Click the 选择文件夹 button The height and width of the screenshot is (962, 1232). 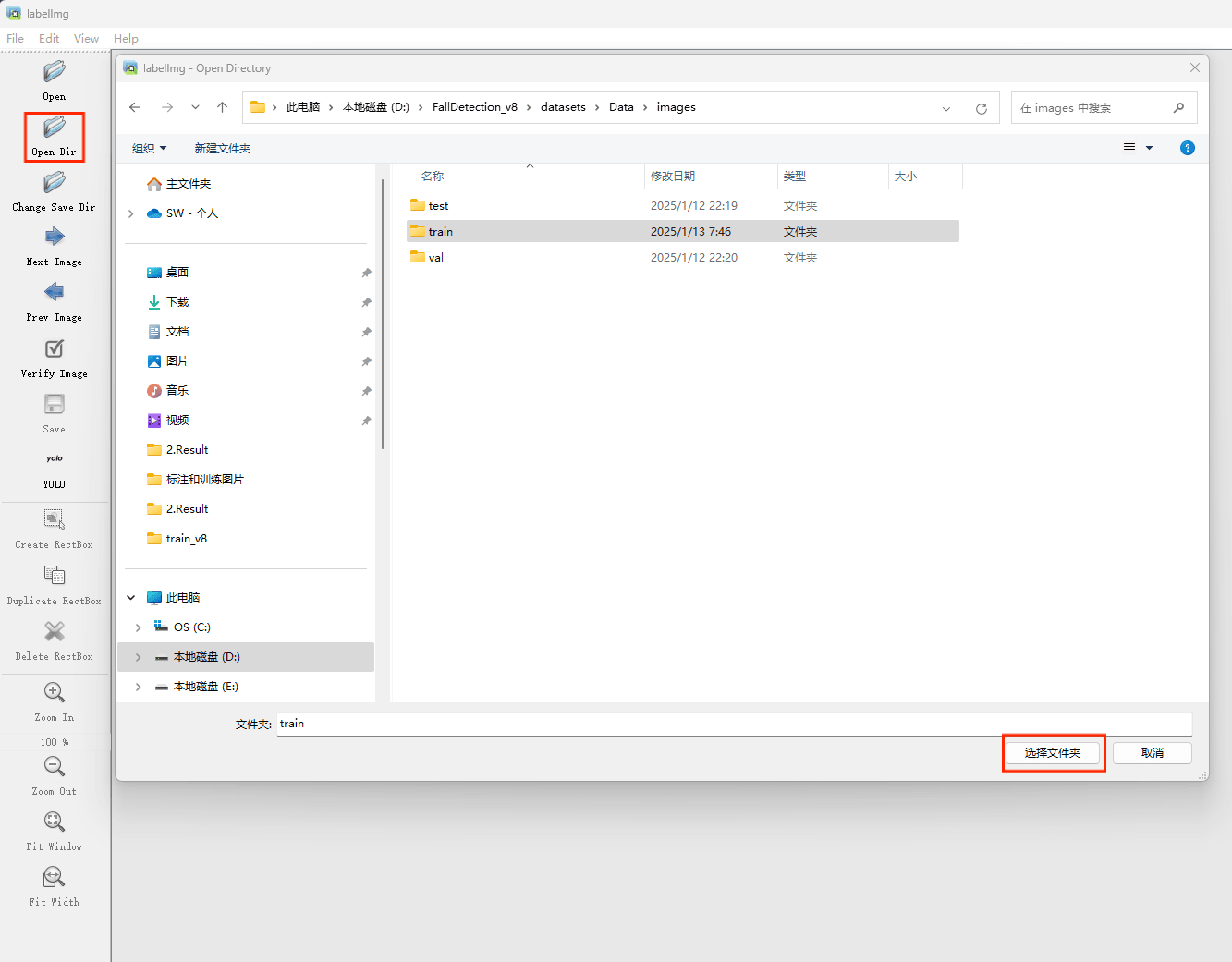1053,753
